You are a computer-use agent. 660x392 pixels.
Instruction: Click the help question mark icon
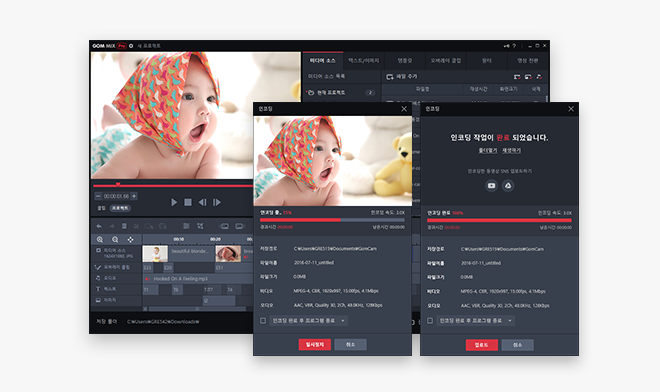pos(514,46)
